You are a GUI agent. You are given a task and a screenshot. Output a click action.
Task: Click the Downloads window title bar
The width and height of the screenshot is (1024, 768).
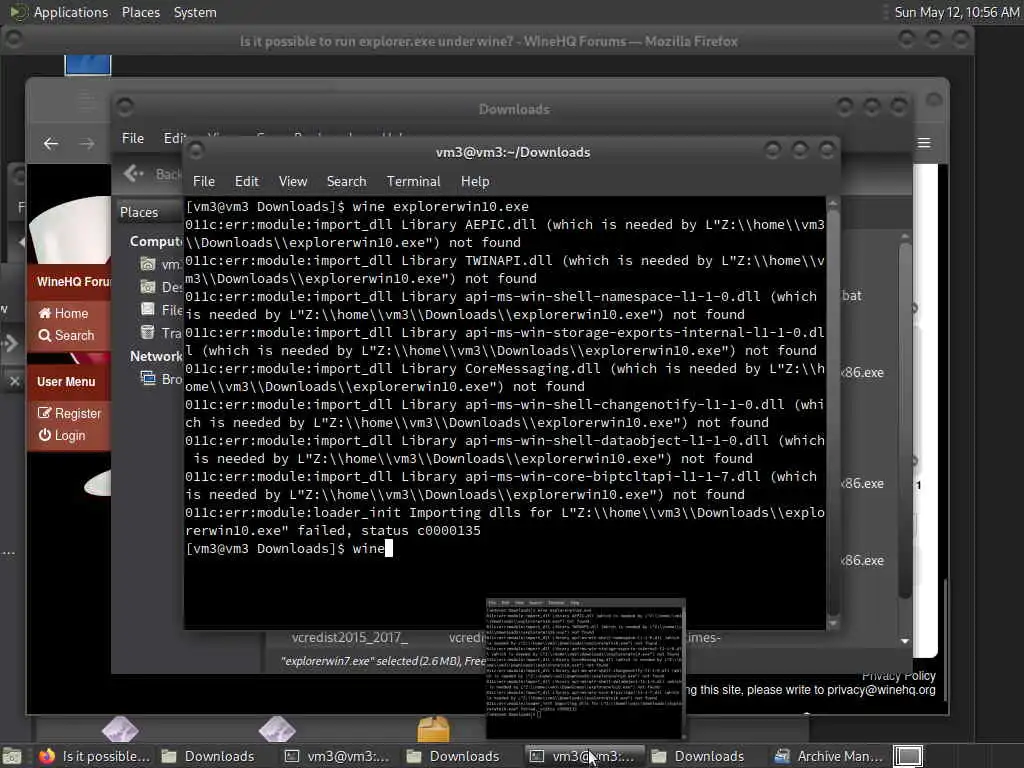(x=514, y=108)
